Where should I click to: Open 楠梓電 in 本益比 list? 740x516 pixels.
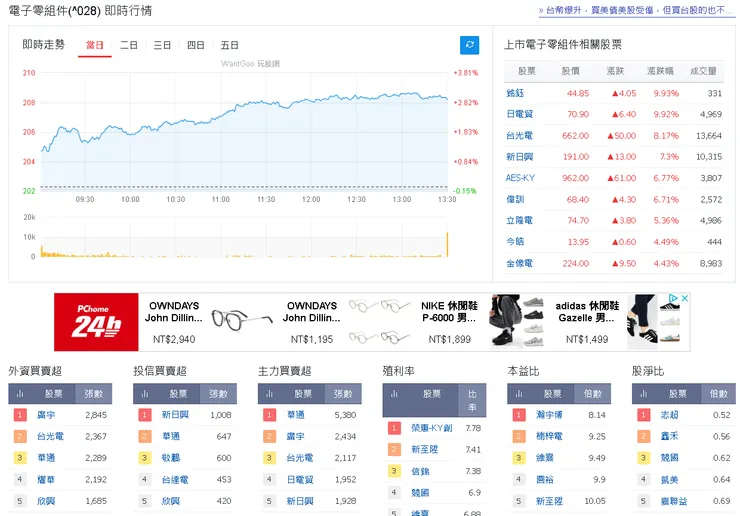pyautogui.click(x=549, y=436)
